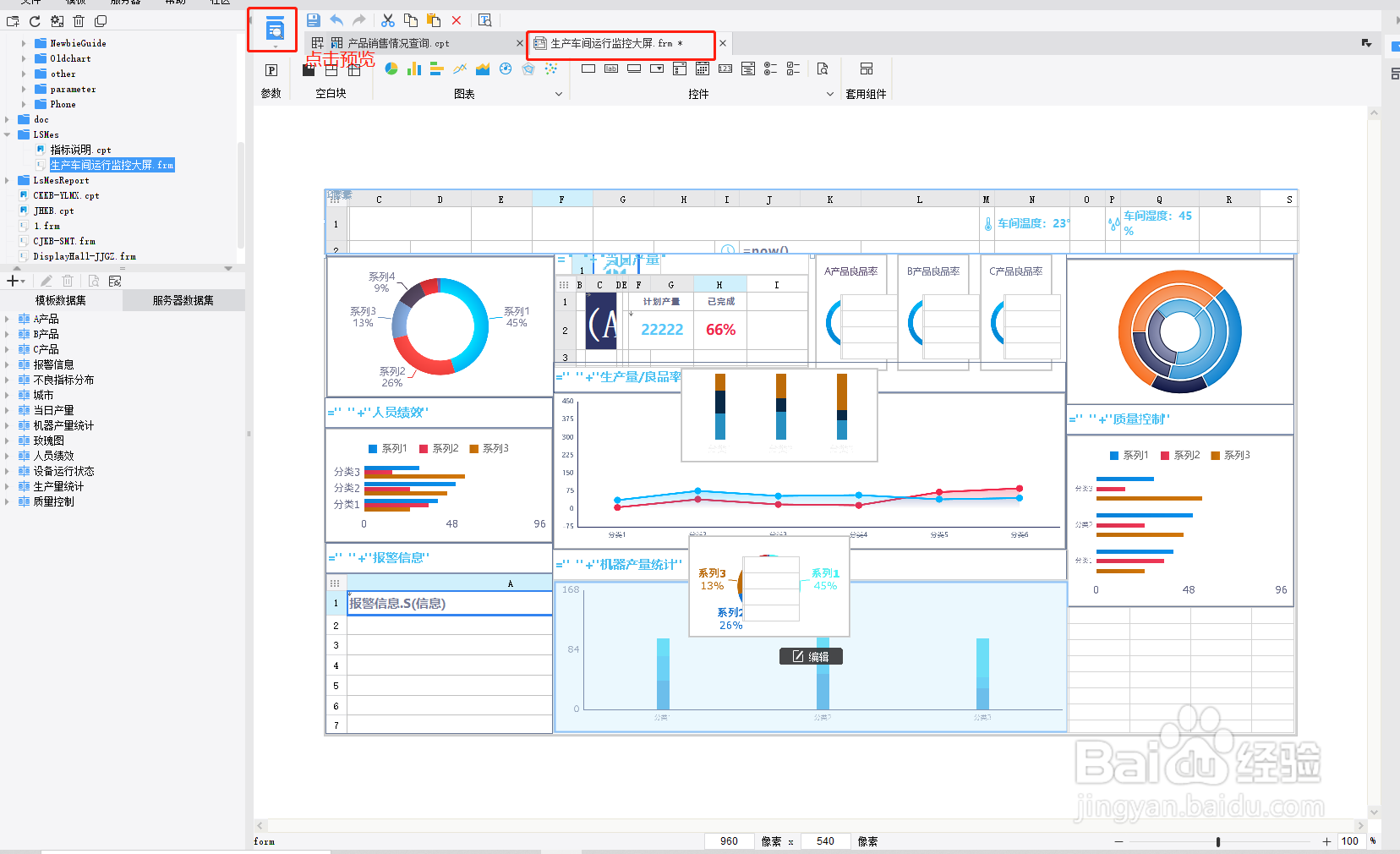1400x854 pixels.
Task: Click the zoom percentage field 100
Action: tap(1350, 841)
